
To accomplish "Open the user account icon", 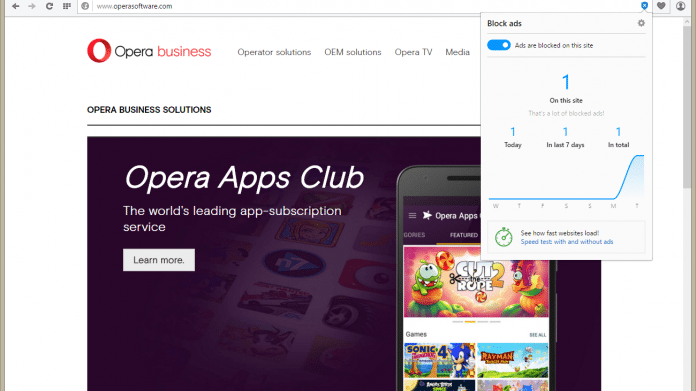I will point(680,6).
